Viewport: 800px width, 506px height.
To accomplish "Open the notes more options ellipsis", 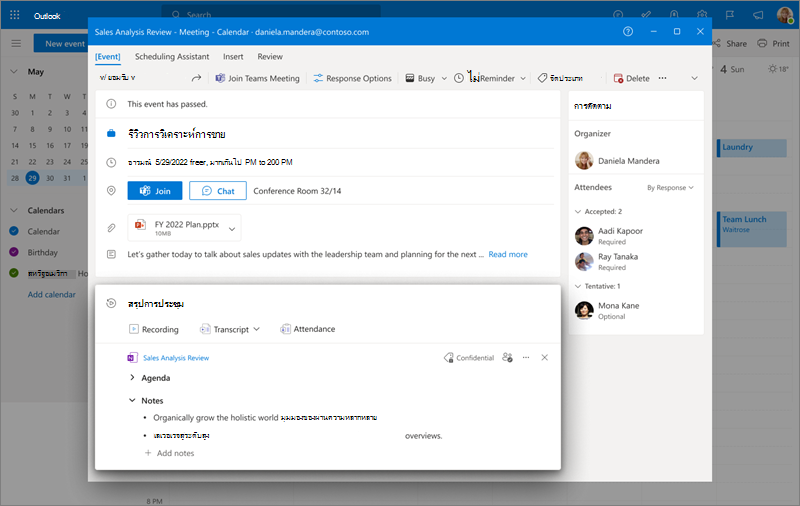I will pos(526,358).
